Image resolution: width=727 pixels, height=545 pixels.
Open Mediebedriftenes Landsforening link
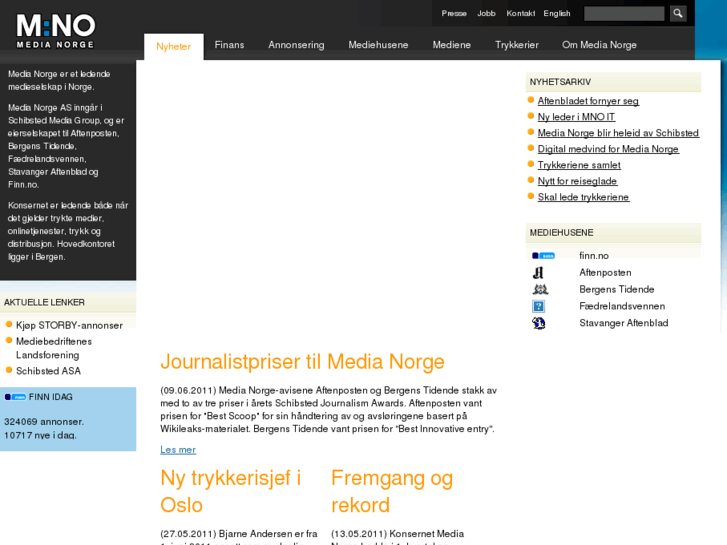[x=54, y=348]
